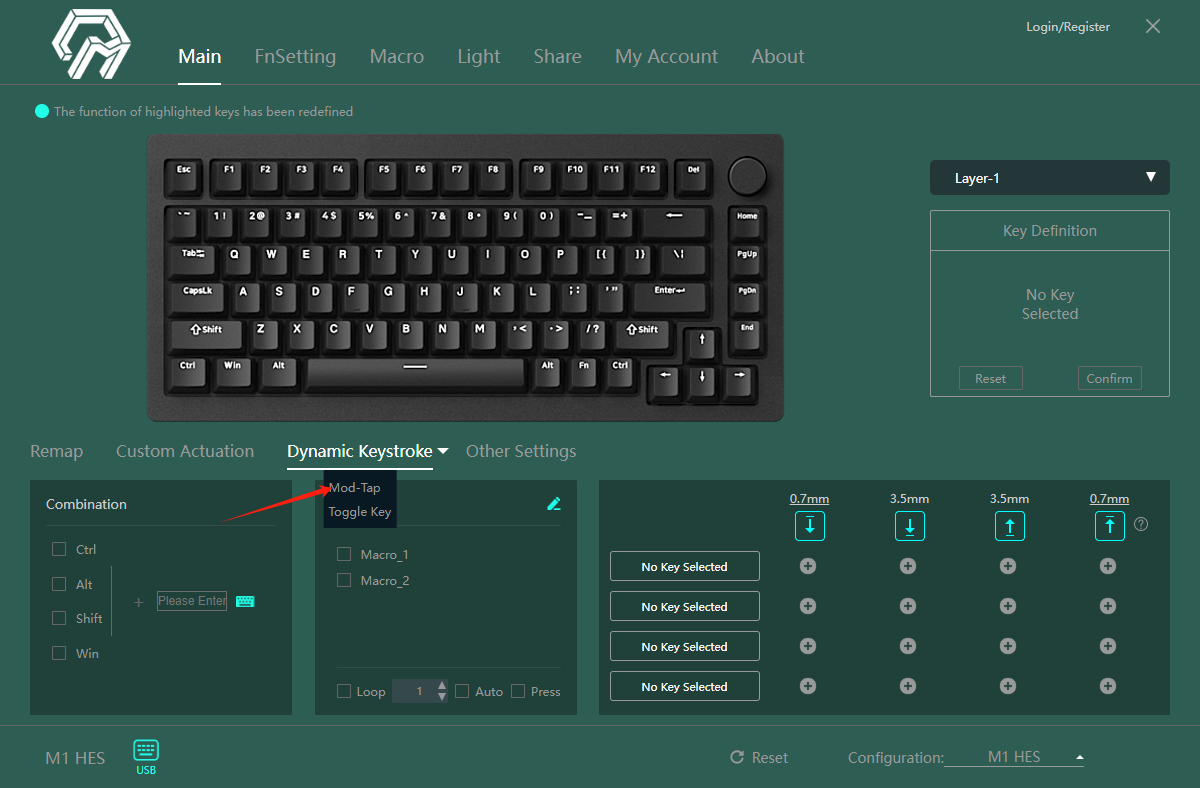
Task: Click the first 0.7mm press-down actuation icon
Action: 809,526
